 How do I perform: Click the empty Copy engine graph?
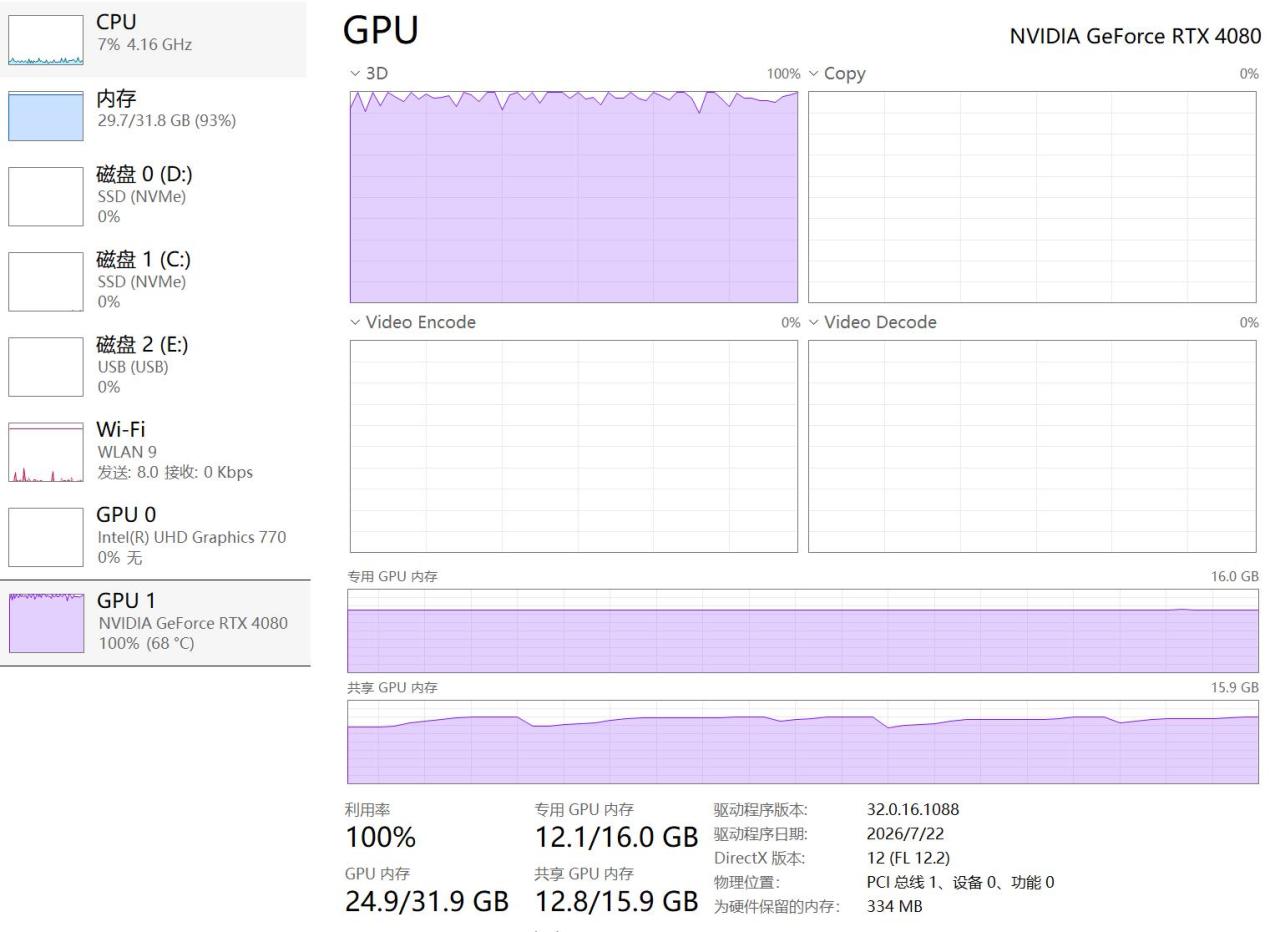point(1032,197)
